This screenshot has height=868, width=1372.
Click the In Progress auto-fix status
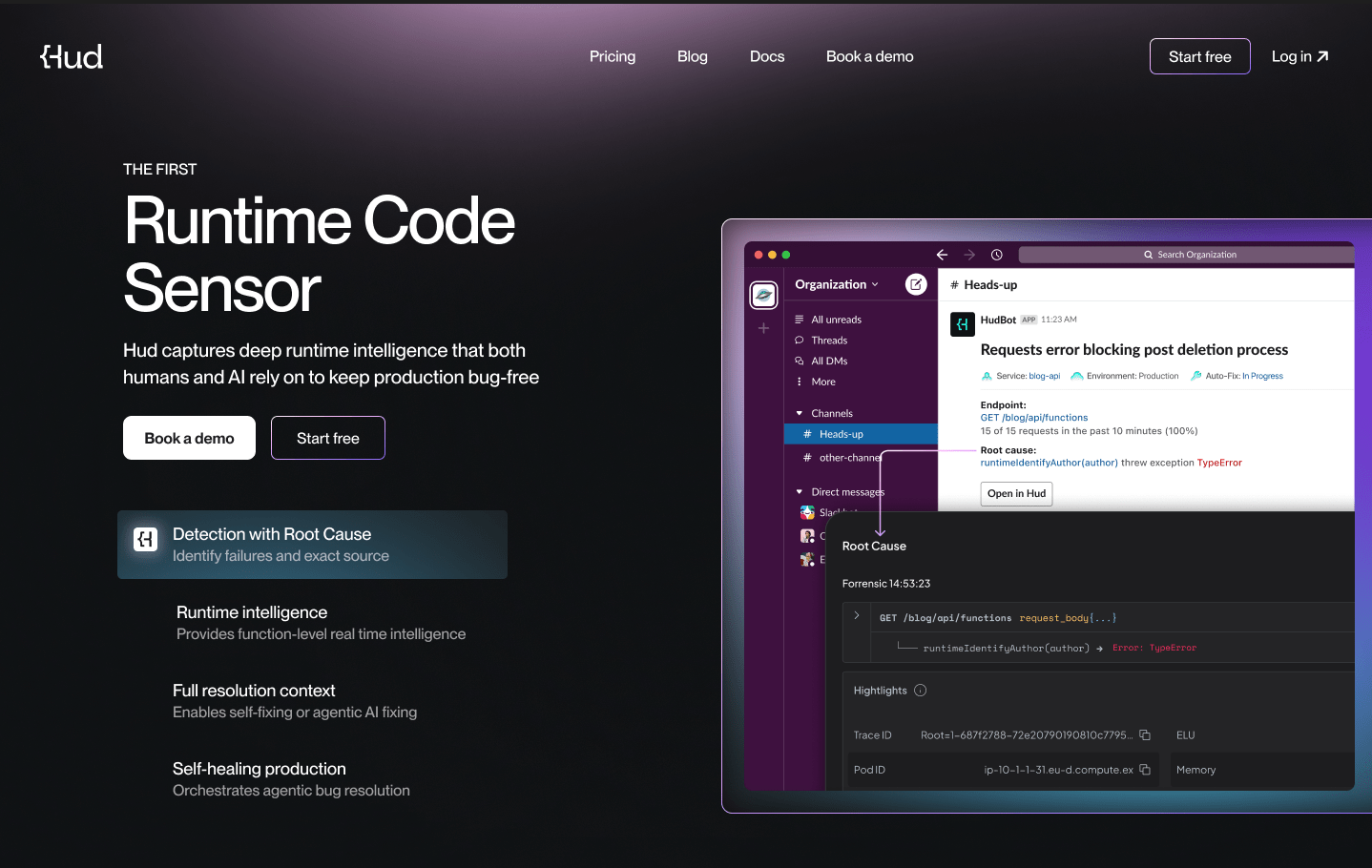coord(1262,376)
